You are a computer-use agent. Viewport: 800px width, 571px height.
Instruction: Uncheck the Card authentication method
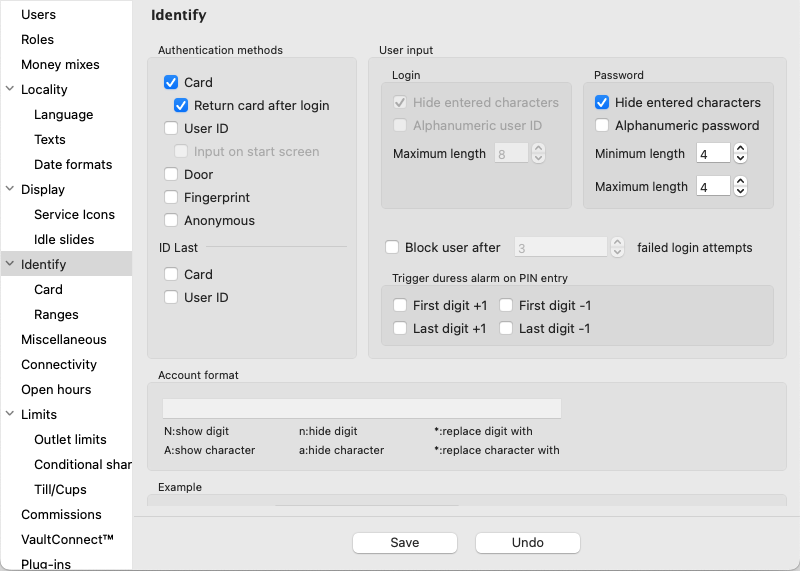(x=171, y=83)
